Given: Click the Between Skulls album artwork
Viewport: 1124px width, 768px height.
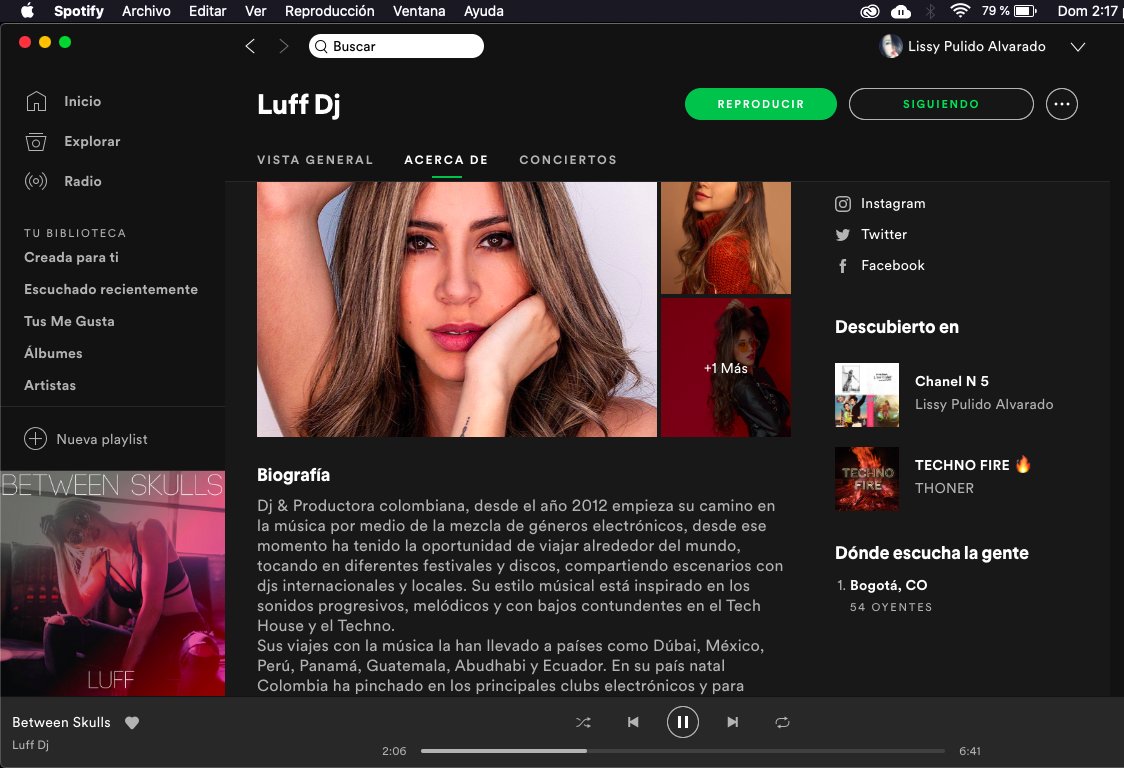Looking at the screenshot, I should pyautogui.click(x=113, y=583).
